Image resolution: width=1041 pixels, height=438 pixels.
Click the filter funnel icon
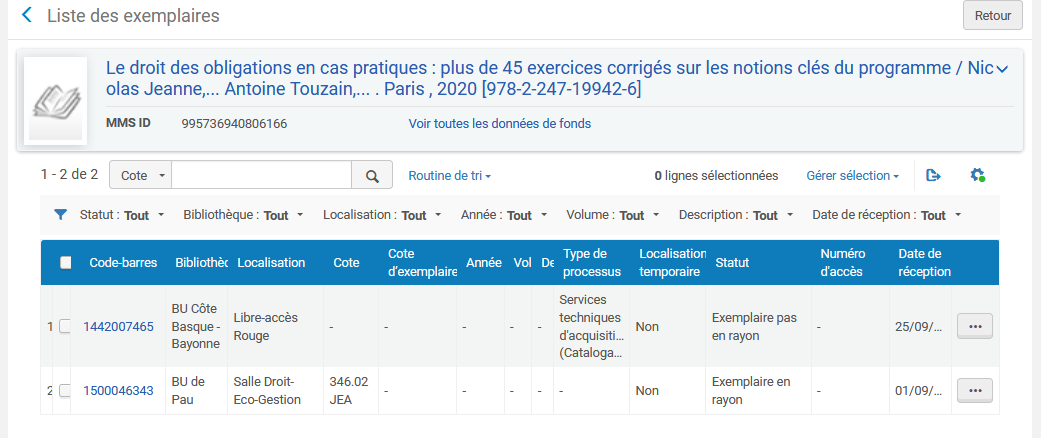tap(60, 215)
